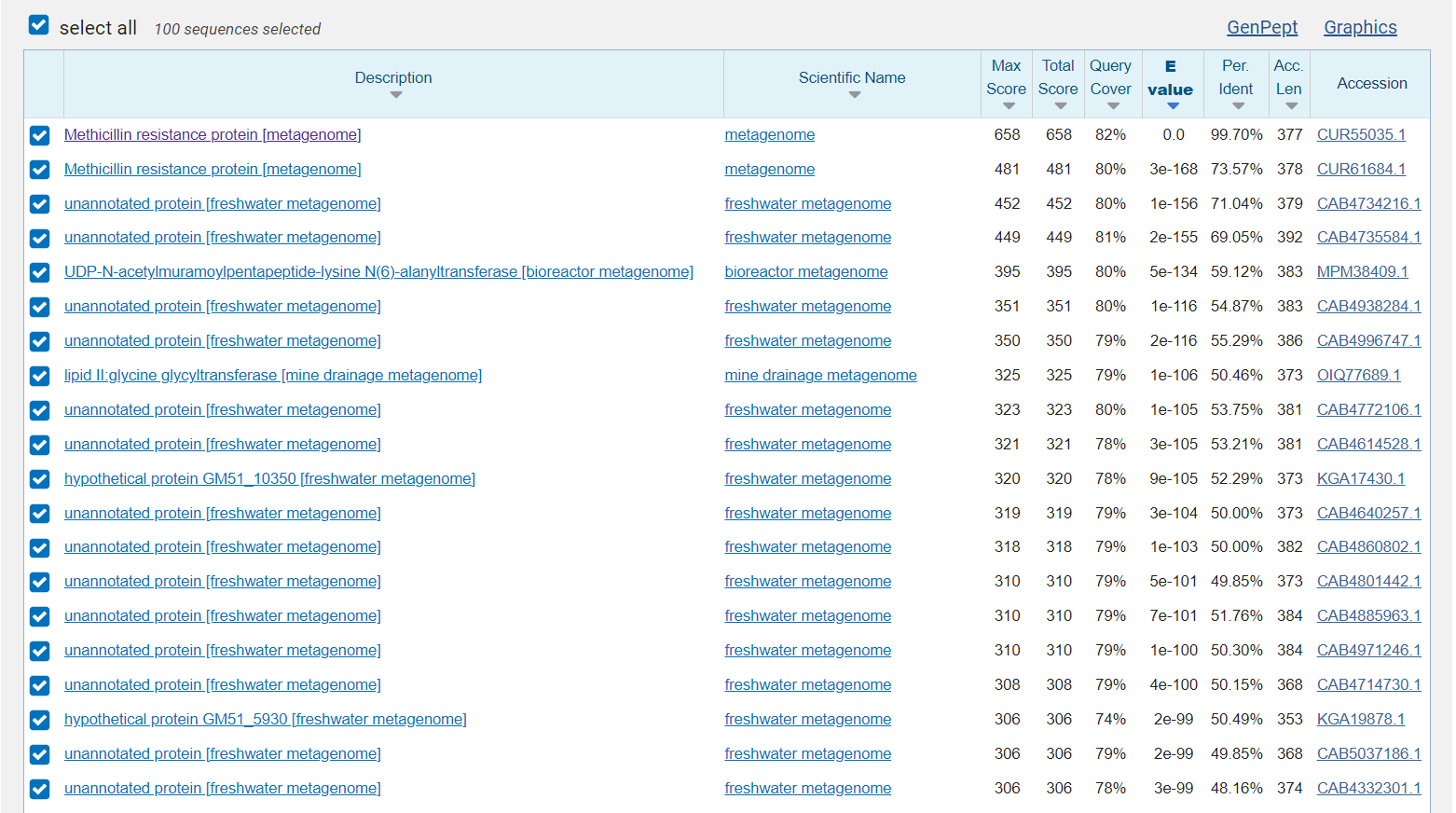Sort by the E value column arrow

pyautogui.click(x=1173, y=106)
